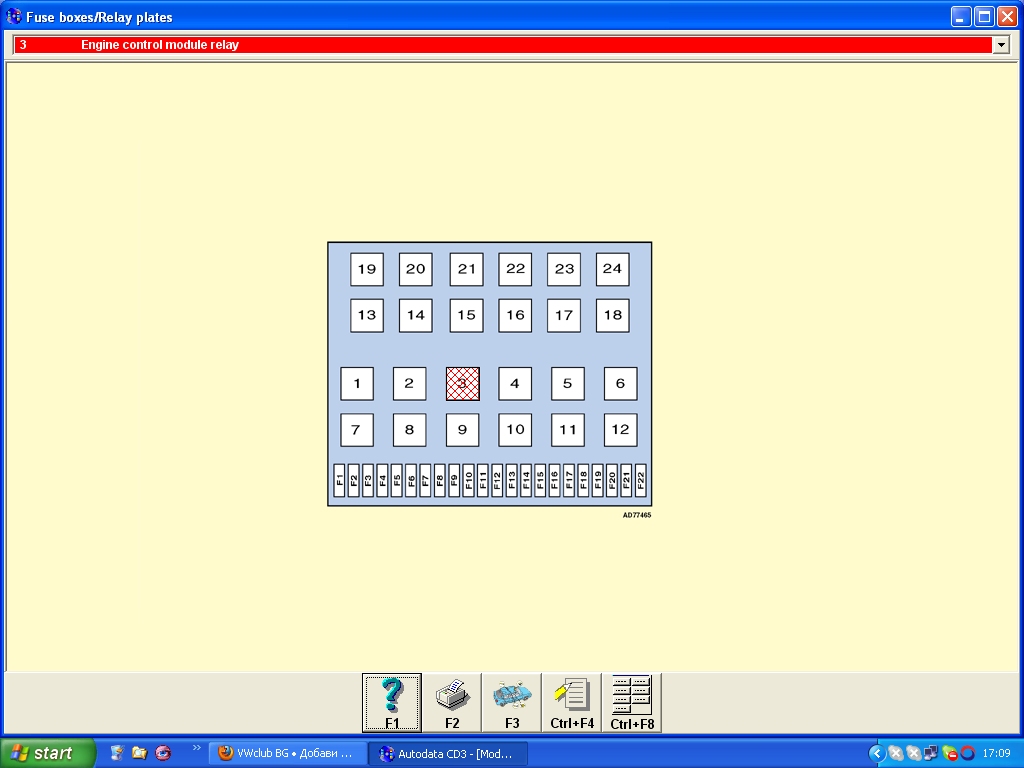
Task: Open Help with the F1 question mark button
Action: (392, 702)
